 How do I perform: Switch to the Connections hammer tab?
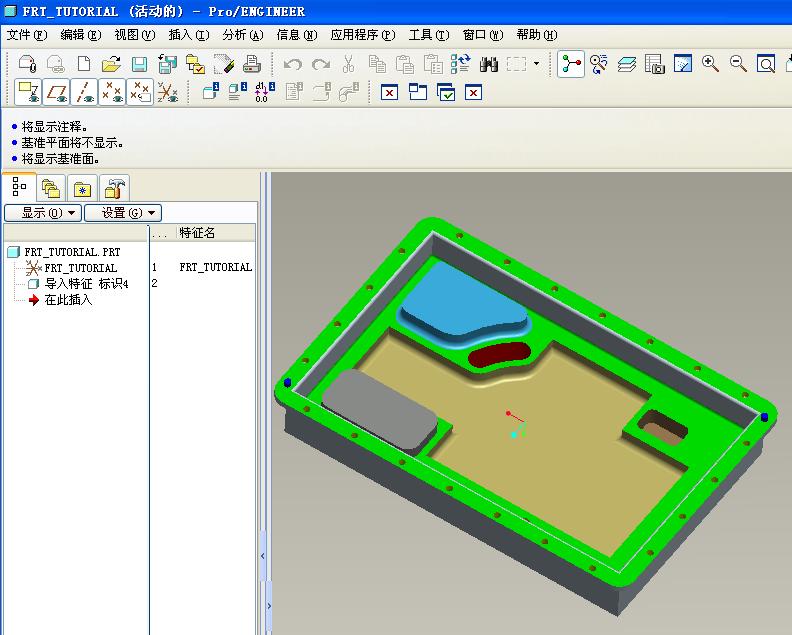coord(114,188)
